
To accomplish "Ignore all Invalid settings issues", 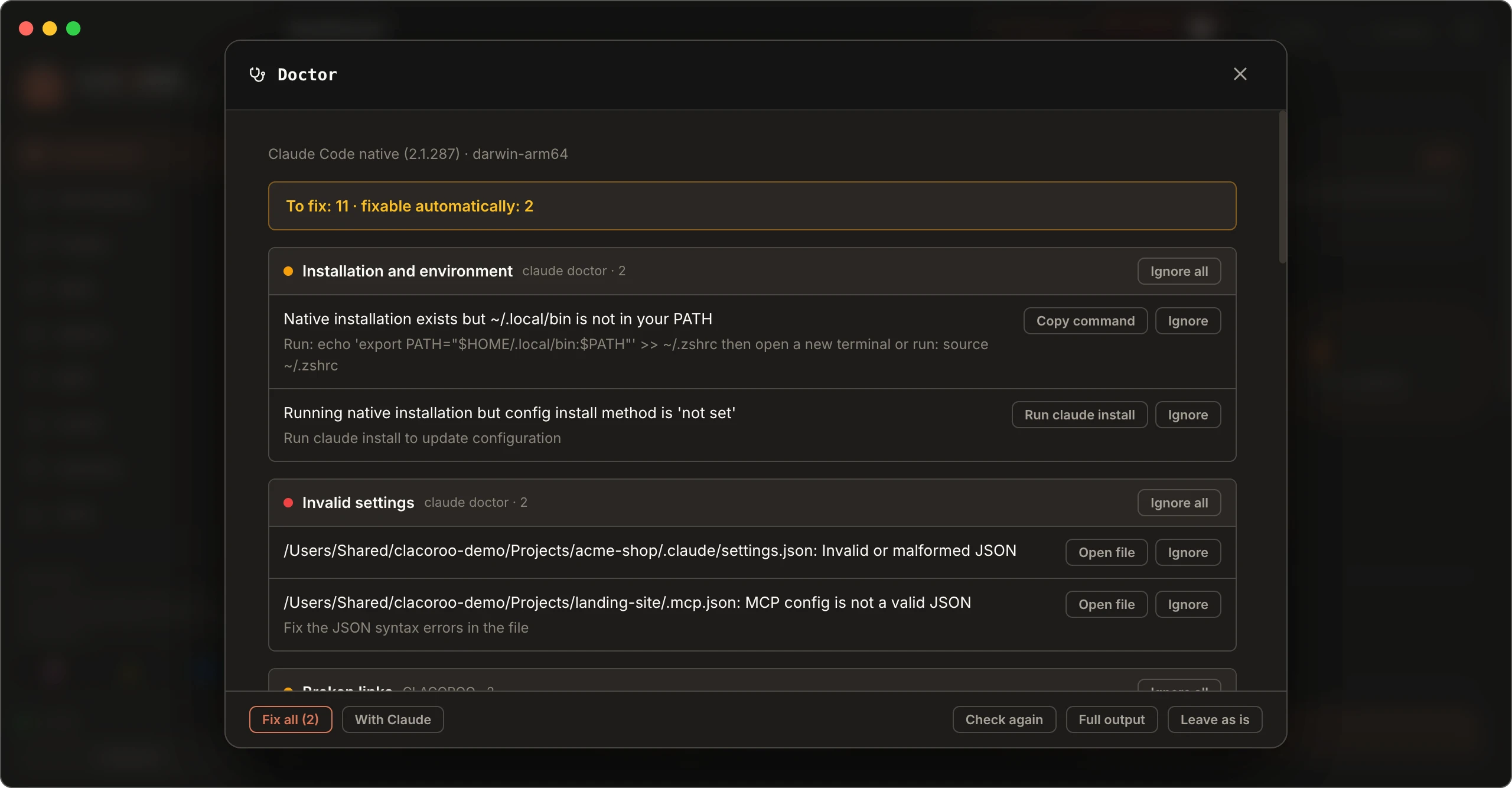I will [x=1179, y=503].
